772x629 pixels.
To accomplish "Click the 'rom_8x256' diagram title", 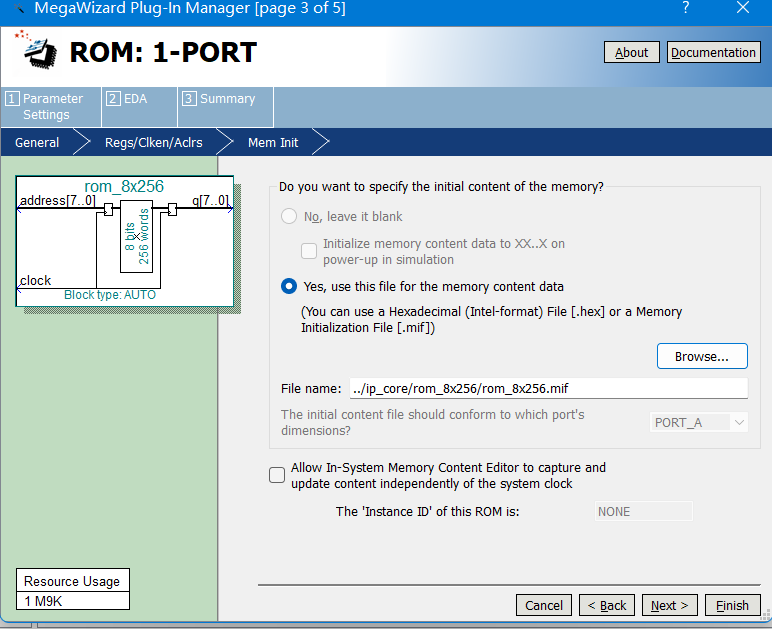I will point(124,187).
